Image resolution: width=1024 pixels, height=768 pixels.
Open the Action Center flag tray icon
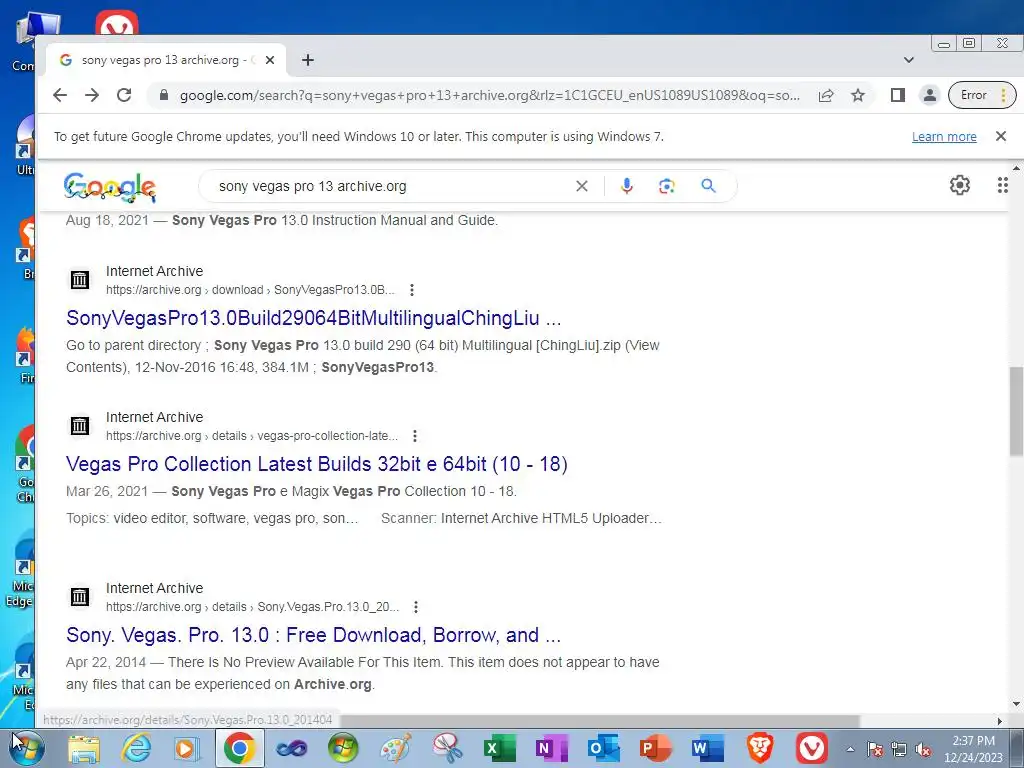pyautogui.click(x=874, y=750)
